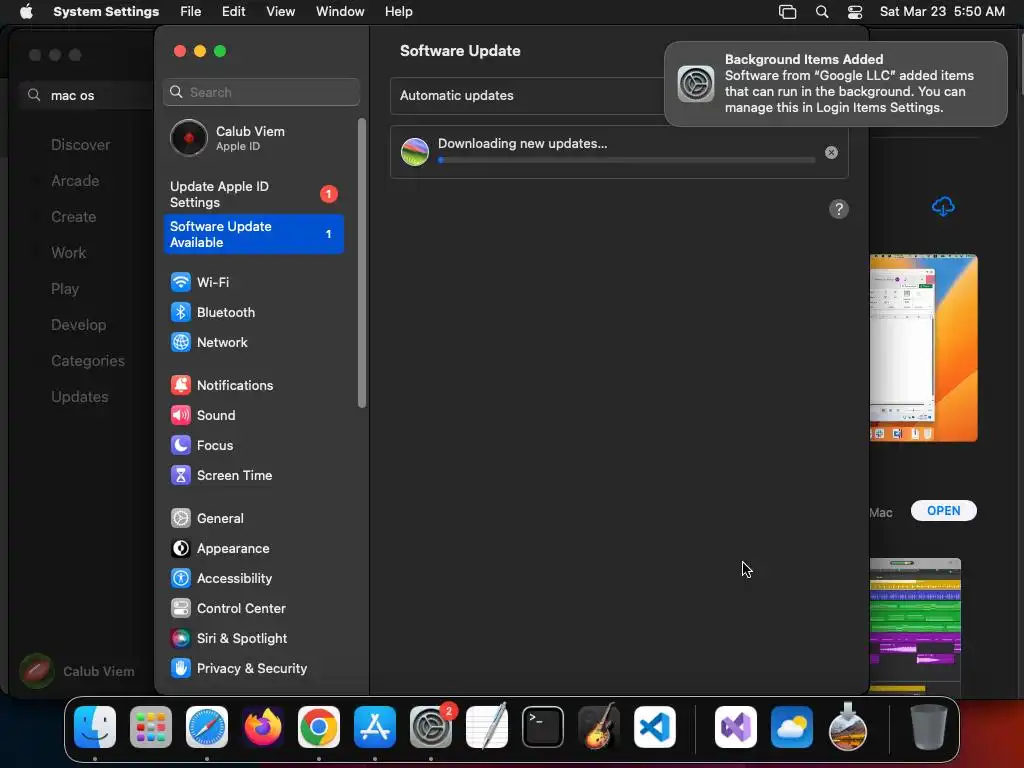The image size is (1024, 768).
Task: Click the help question mark button
Action: (x=839, y=209)
